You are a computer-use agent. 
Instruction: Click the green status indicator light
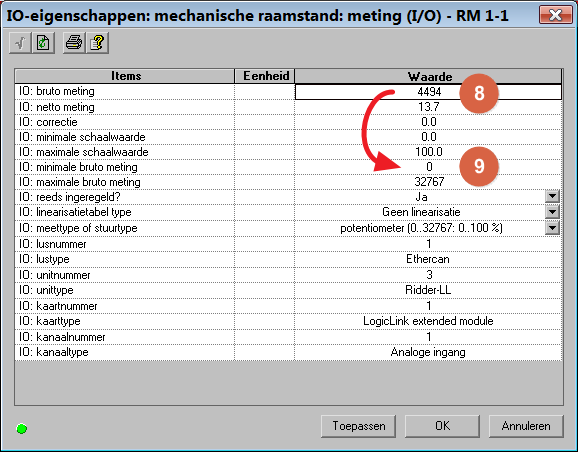[22, 428]
